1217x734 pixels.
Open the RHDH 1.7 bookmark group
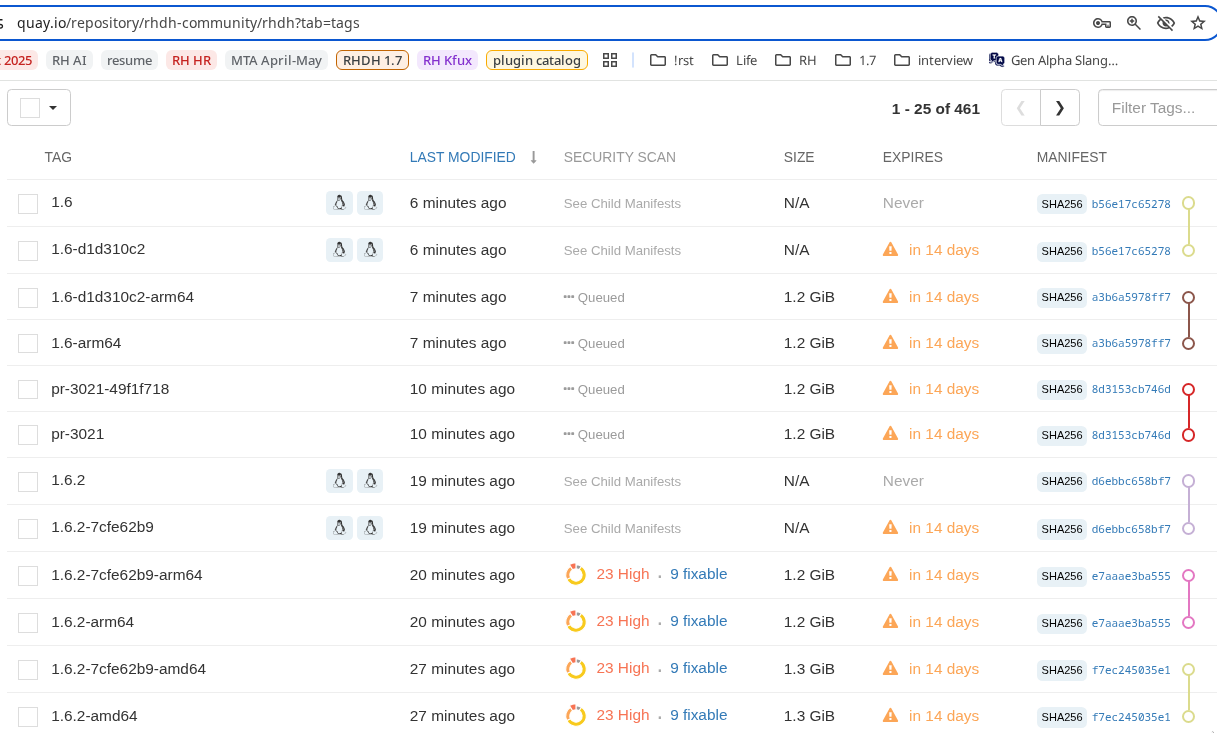tap(373, 60)
